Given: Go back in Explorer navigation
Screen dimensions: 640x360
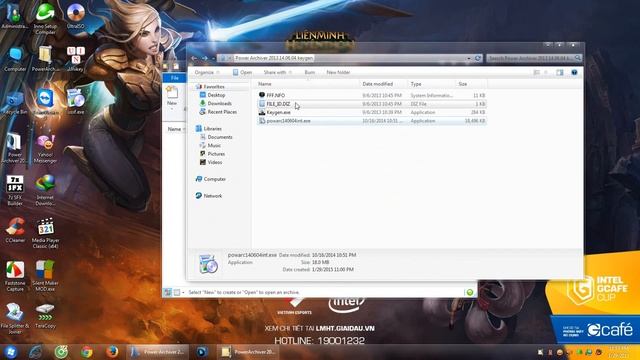Looking at the screenshot, I should (194, 58).
